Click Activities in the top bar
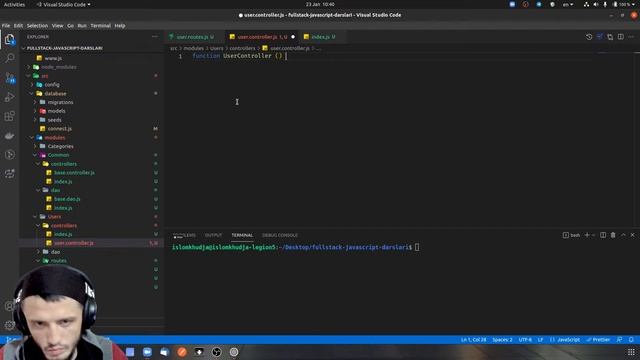 pos(14,4)
